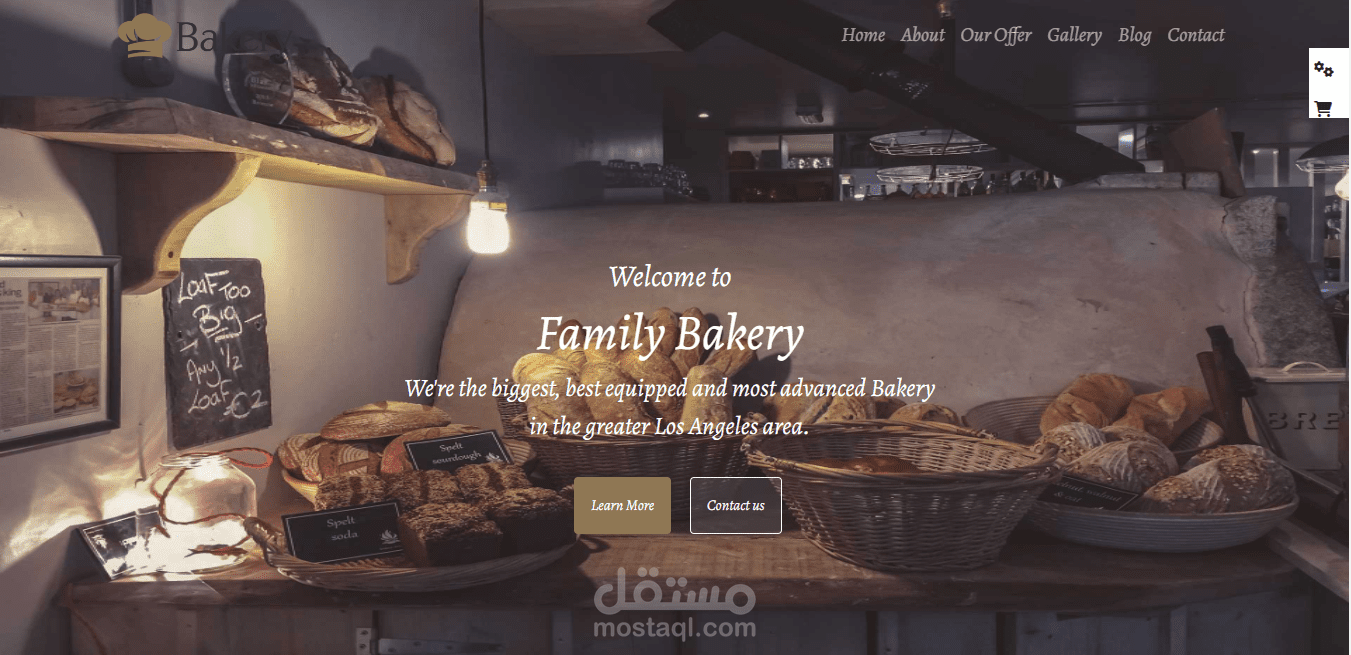The image size is (1351, 655).
Task: Click the Arabic mostaql watermark logo
Action: (x=675, y=591)
